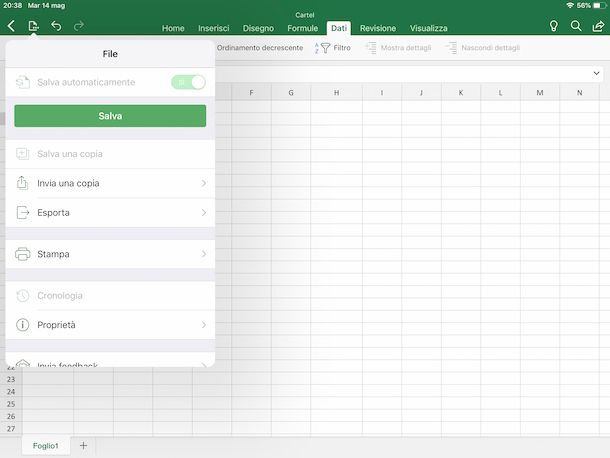The width and height of the screenshot is (610, 458).
Task: Select column H header
Action: click(337, 93)
